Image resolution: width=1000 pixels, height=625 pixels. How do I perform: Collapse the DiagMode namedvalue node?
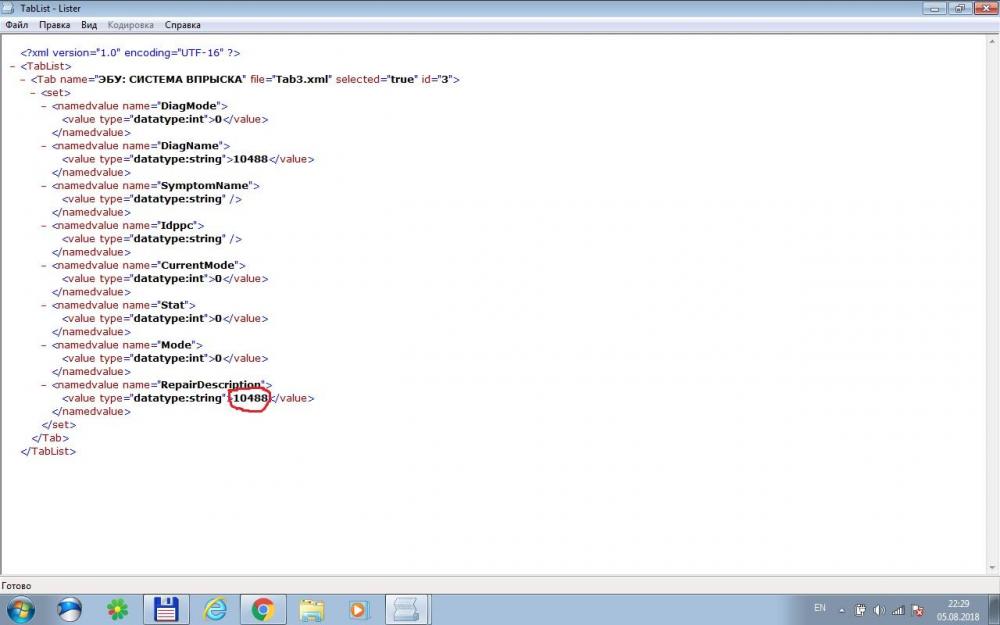44,106
